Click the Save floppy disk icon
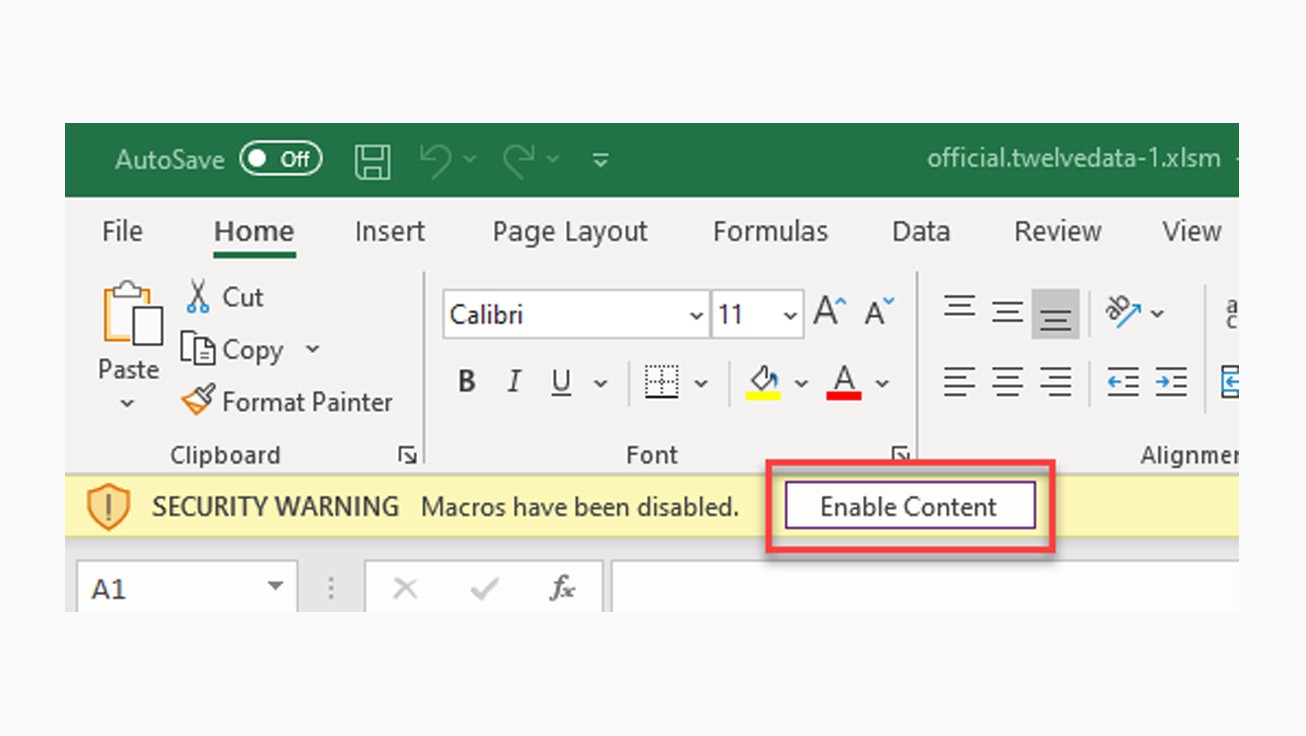Viewport: 1306px width, 736px height. point(372,160)
